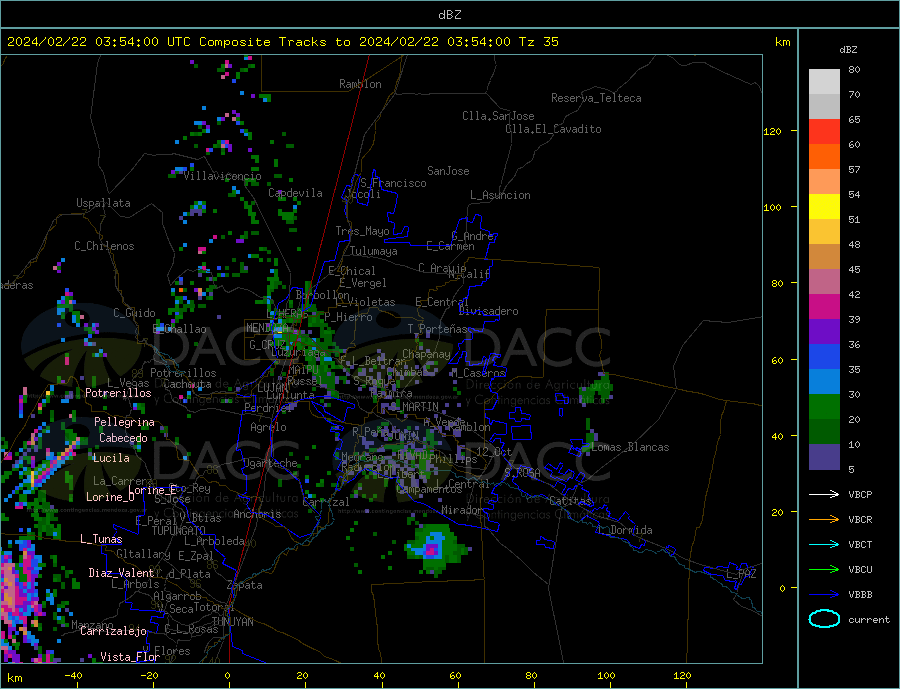Click the 'Divisadero' map label
Screen dimensions: 900x689
488,311
